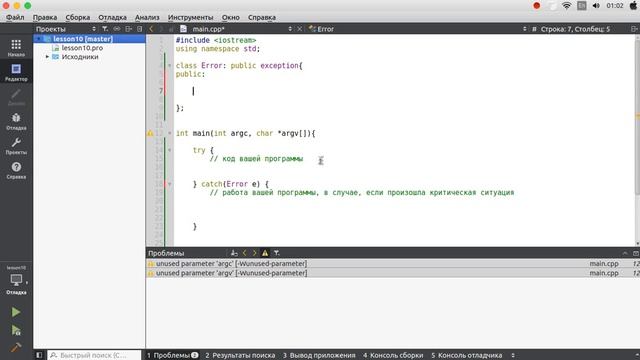640x360 pixels.
Task: Open kit selector lesson10 monitor icon
Action: [x=16, y=280]
